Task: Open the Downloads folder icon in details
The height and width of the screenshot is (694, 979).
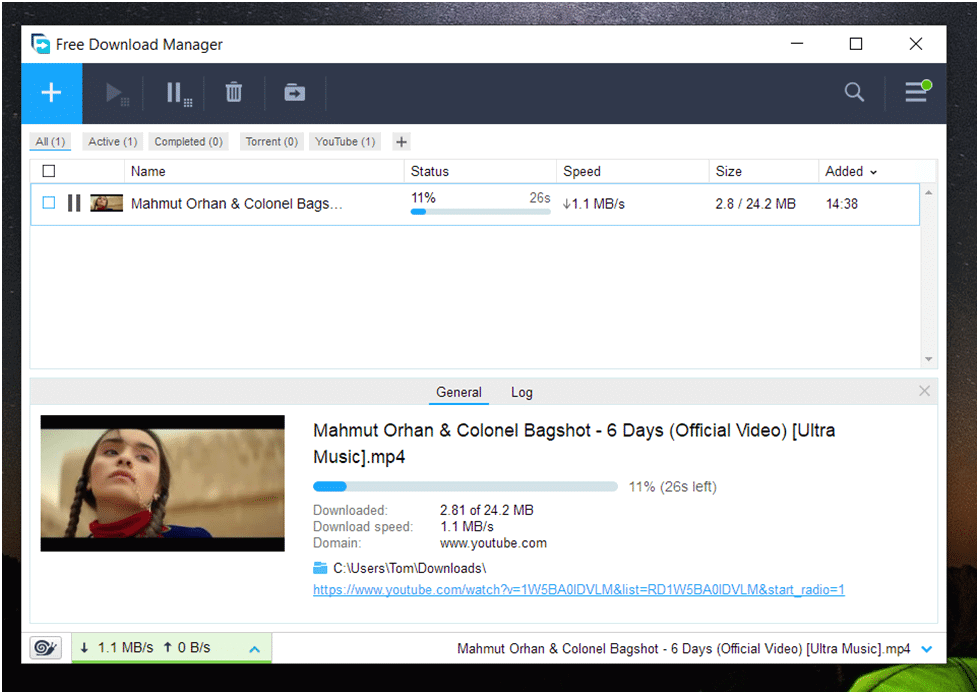Action: click(320, 568)
